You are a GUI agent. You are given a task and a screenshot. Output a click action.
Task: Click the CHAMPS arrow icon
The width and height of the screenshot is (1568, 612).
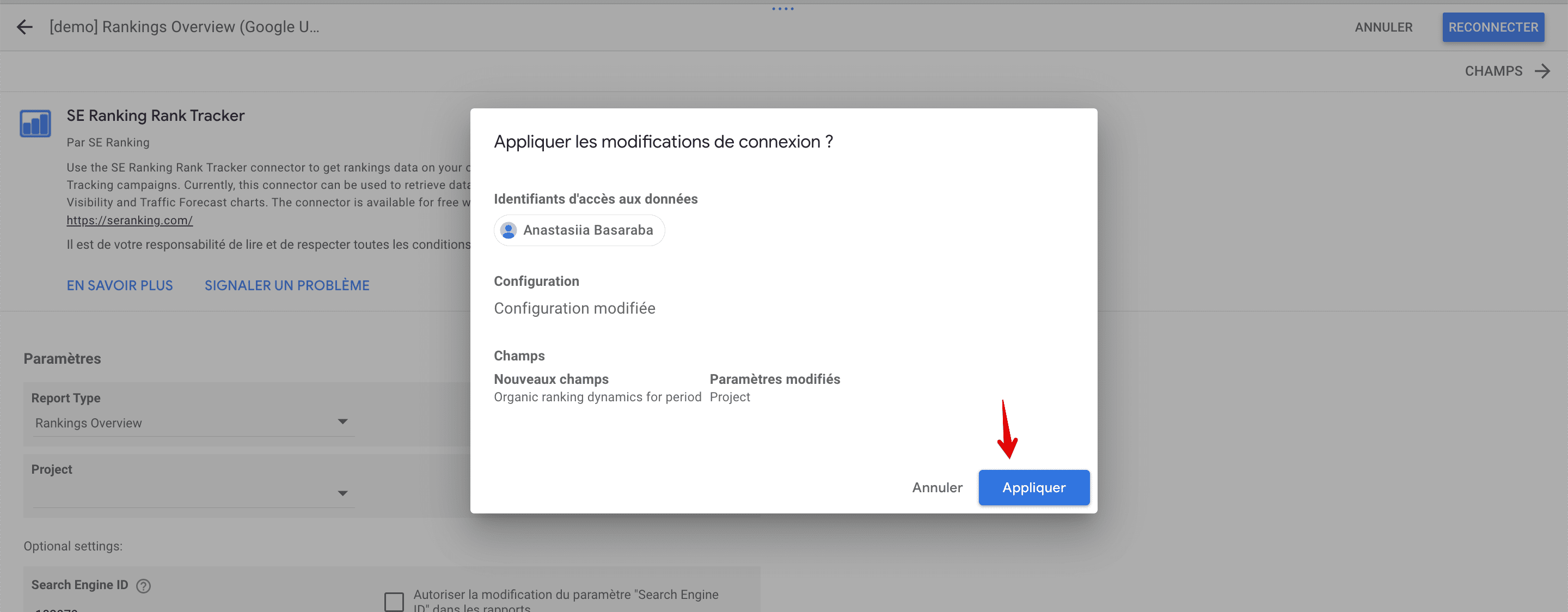(1543, 70)
